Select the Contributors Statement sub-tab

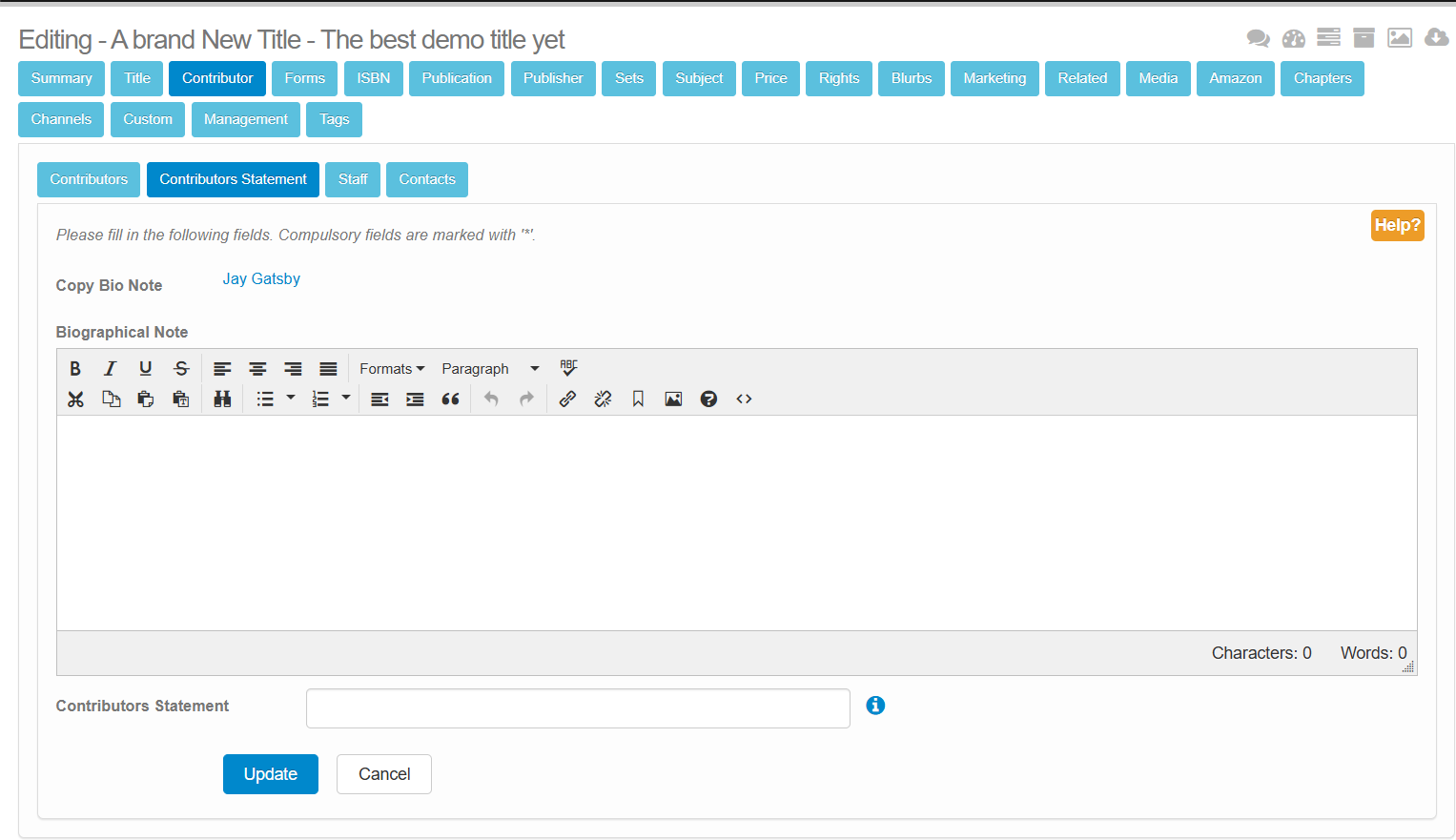pos(233,179)
